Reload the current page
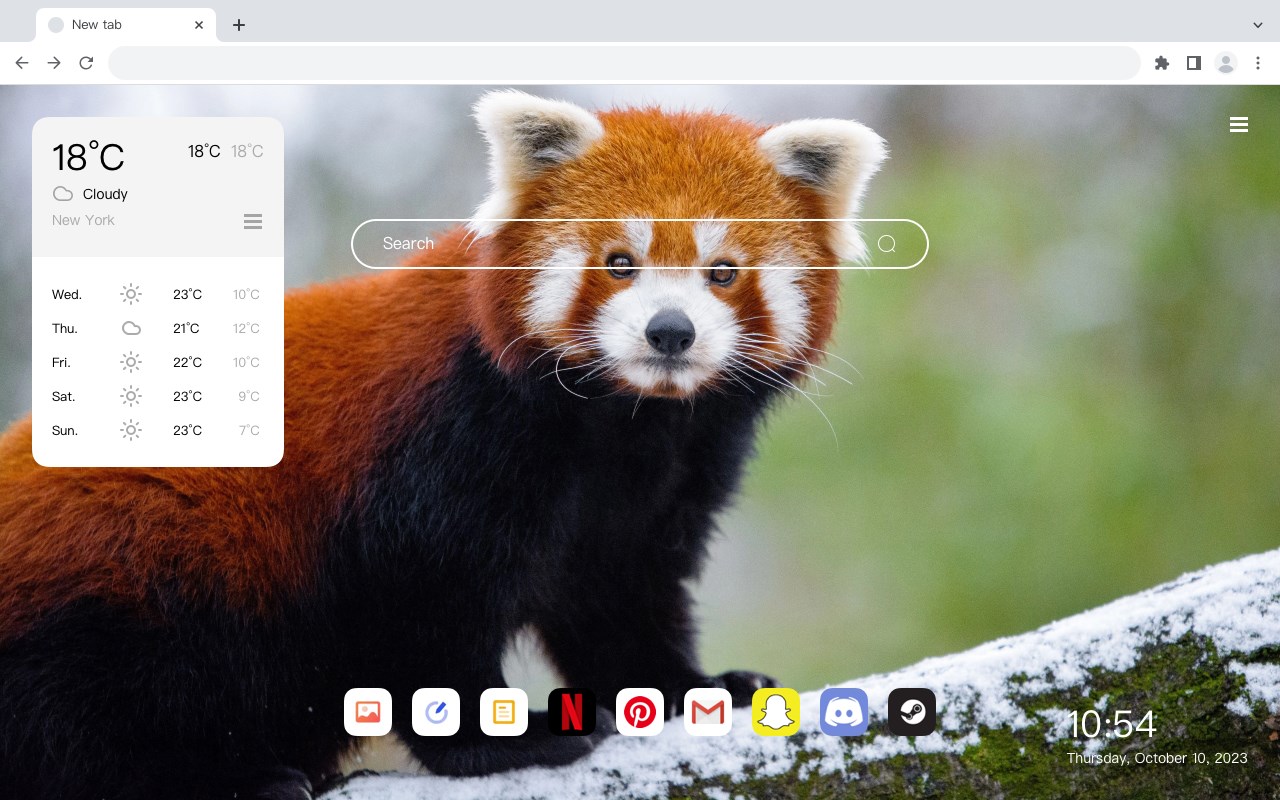The width and height of the screenshot is (1280, 800). (x=86, y=63)
